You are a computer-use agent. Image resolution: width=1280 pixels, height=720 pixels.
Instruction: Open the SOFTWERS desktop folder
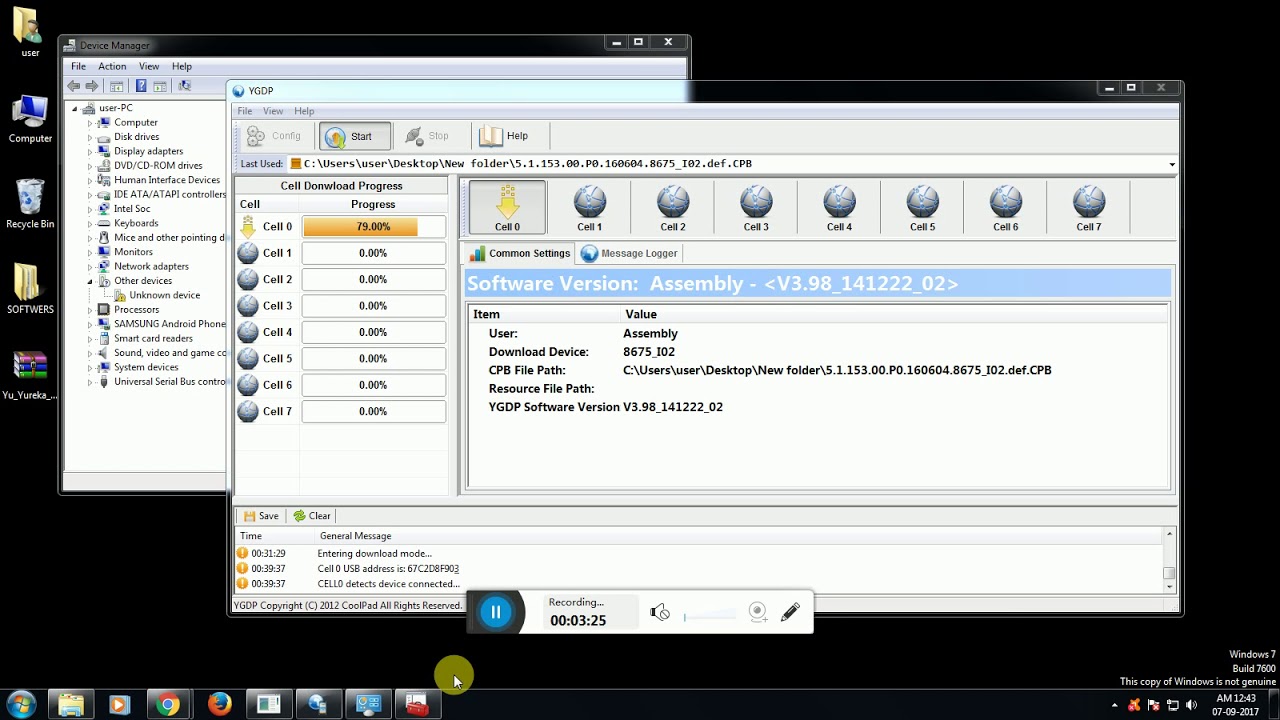coord(30,289)
